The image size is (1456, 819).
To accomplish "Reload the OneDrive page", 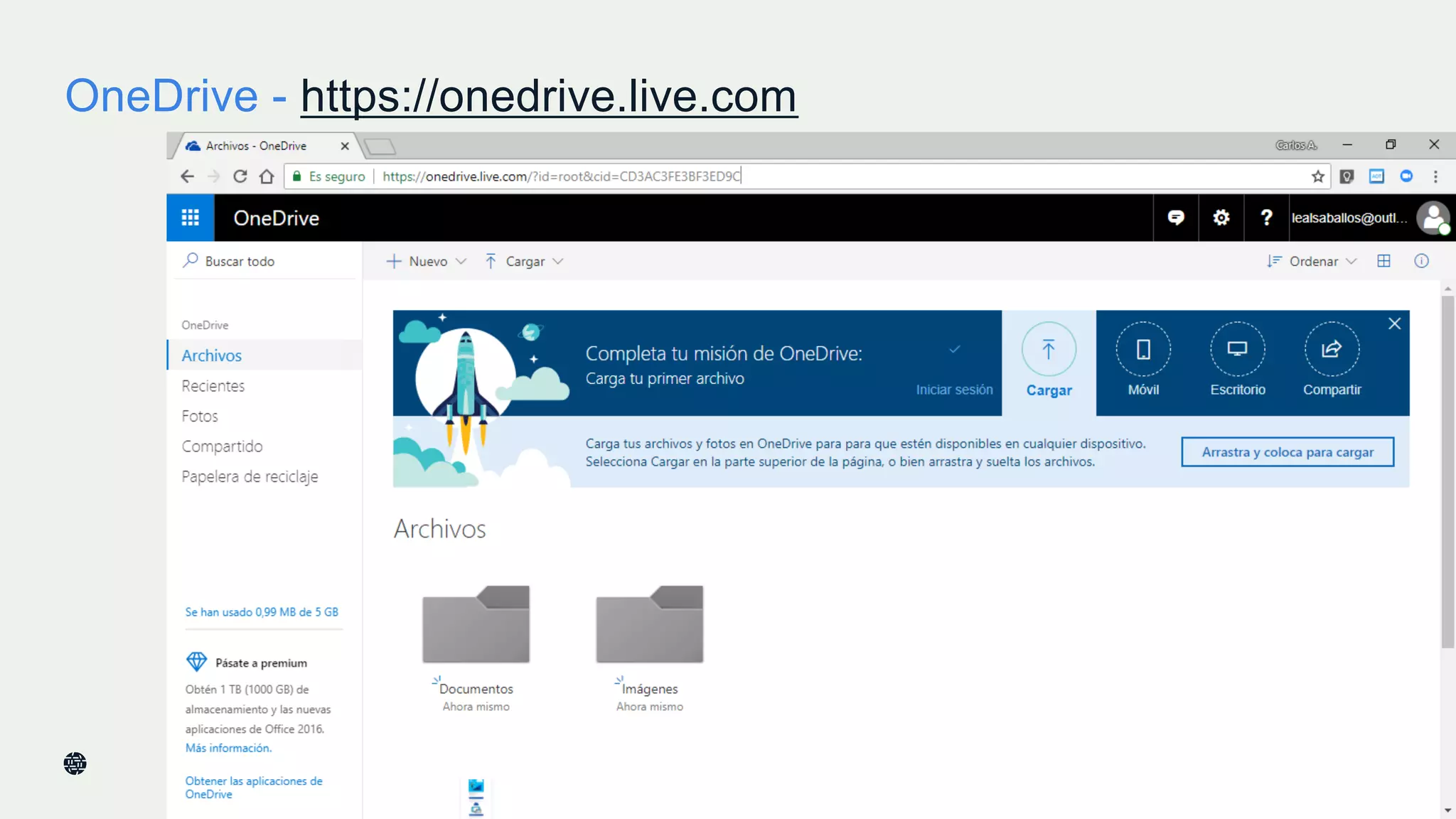I will [240, 176].
